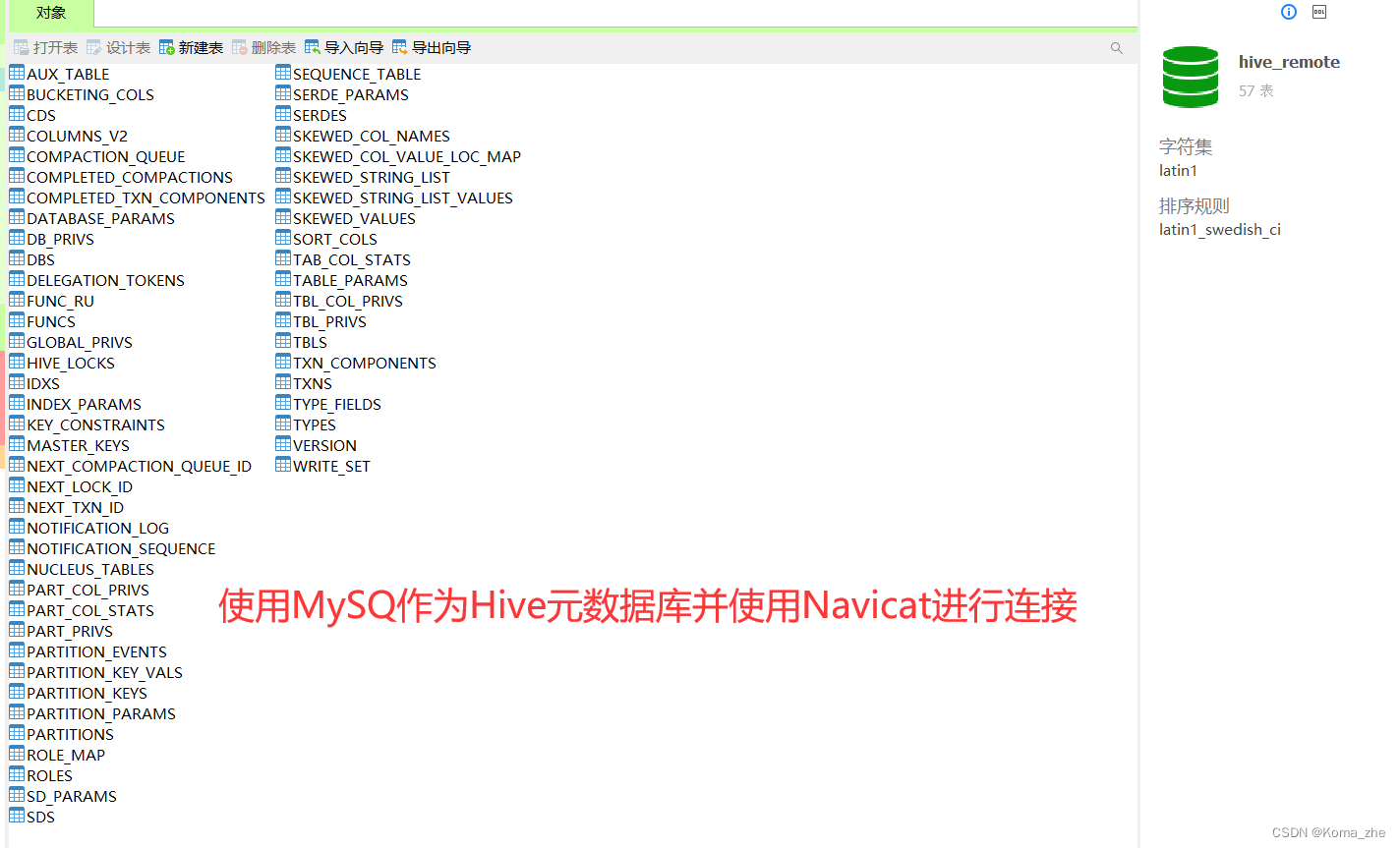Select the SORT_COLS table

[335, 239]
